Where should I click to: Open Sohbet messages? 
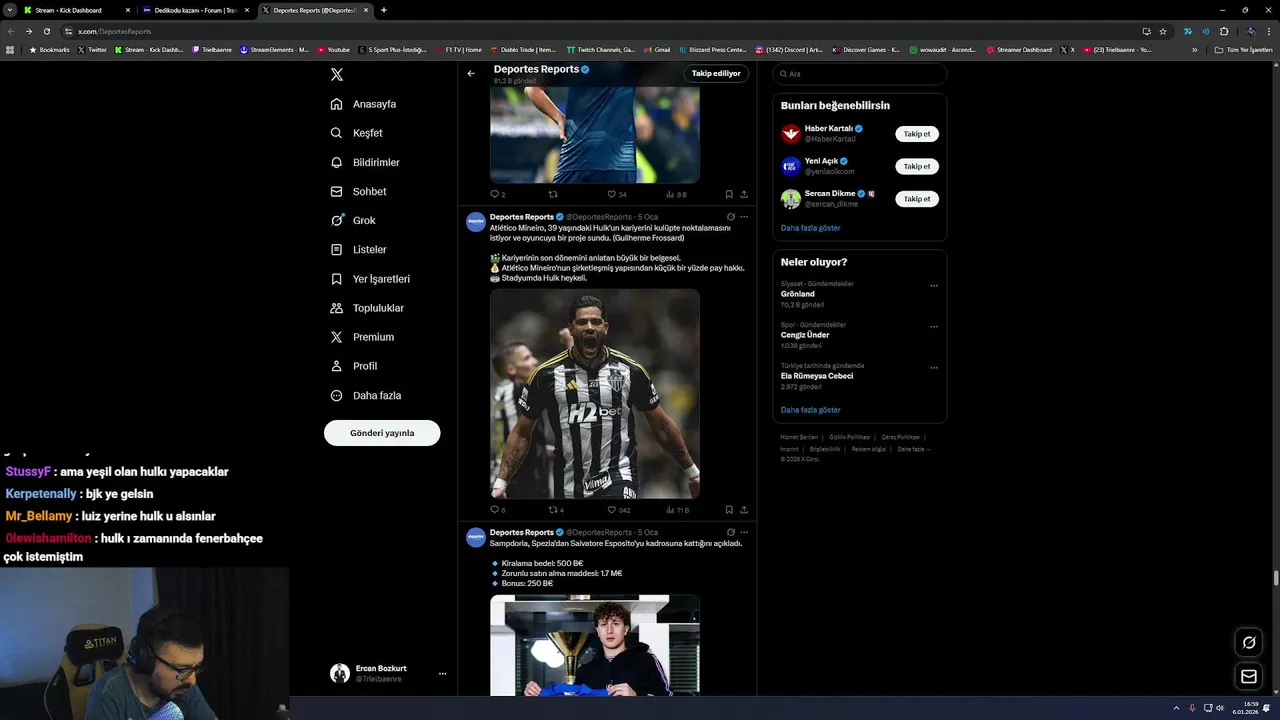(359, 191)
